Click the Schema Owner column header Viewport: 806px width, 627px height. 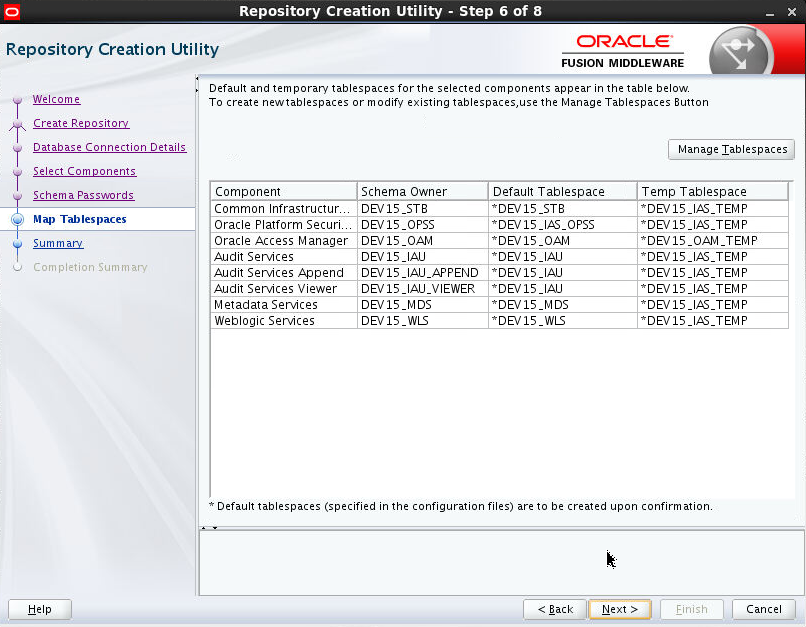click(423, 192)
